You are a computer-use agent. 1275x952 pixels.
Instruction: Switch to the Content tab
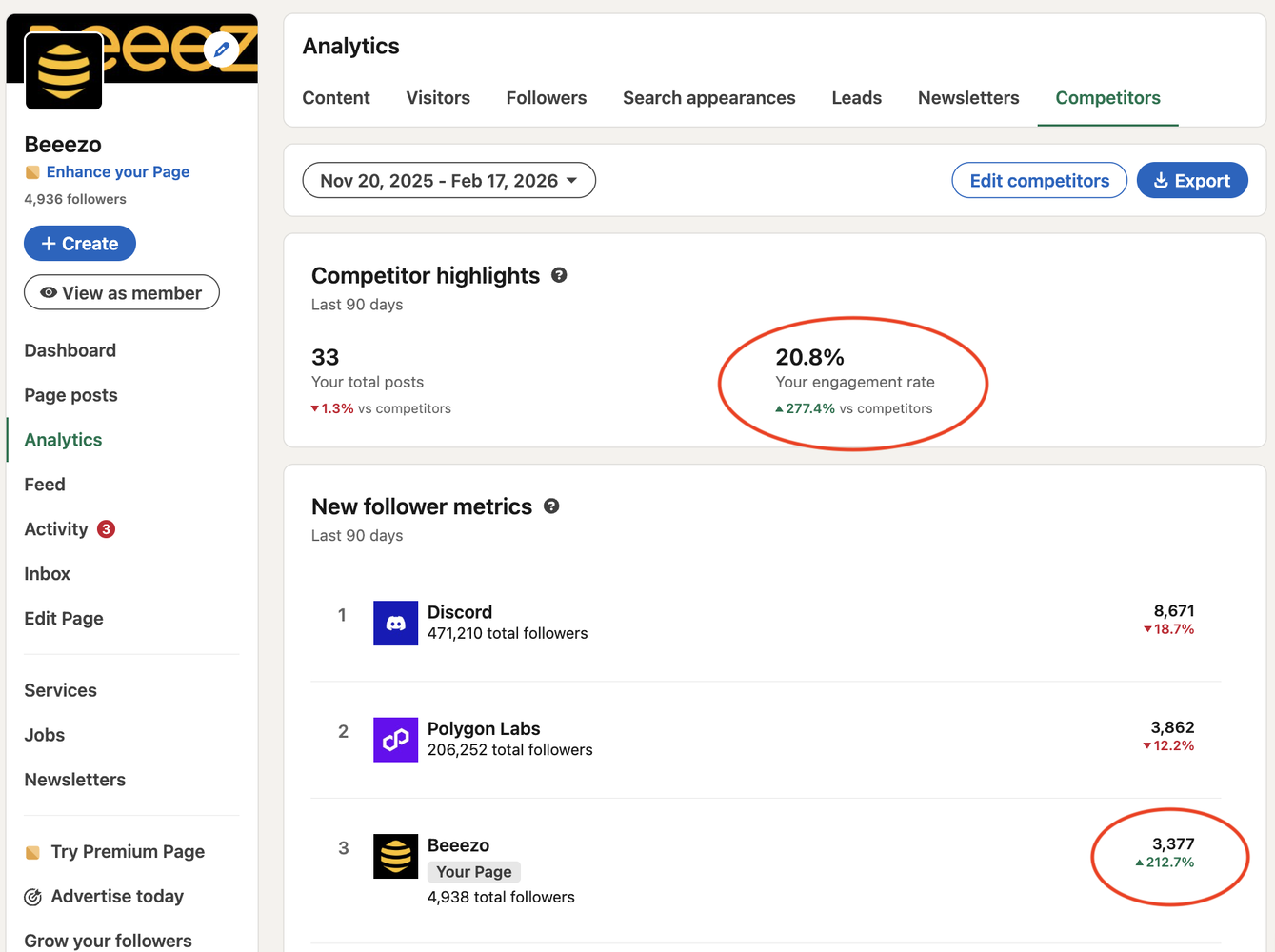click(336, 98)
